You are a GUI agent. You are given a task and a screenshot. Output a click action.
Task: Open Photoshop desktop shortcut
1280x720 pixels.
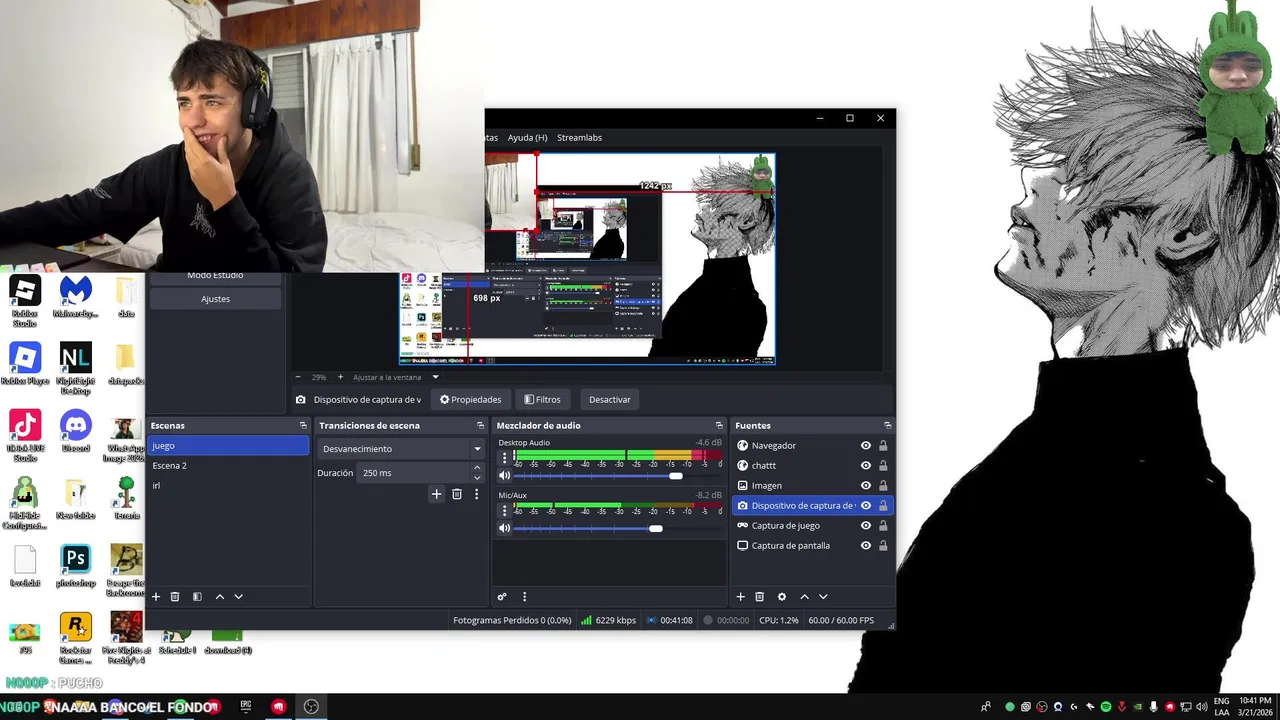[75, 565]
